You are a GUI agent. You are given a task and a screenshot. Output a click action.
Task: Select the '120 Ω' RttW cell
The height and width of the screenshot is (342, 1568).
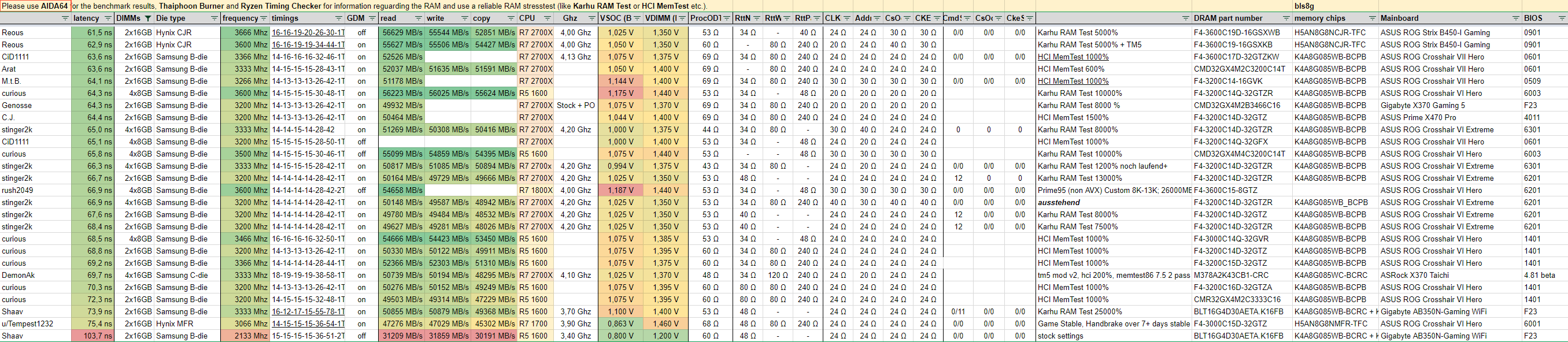tap(778, 275)
